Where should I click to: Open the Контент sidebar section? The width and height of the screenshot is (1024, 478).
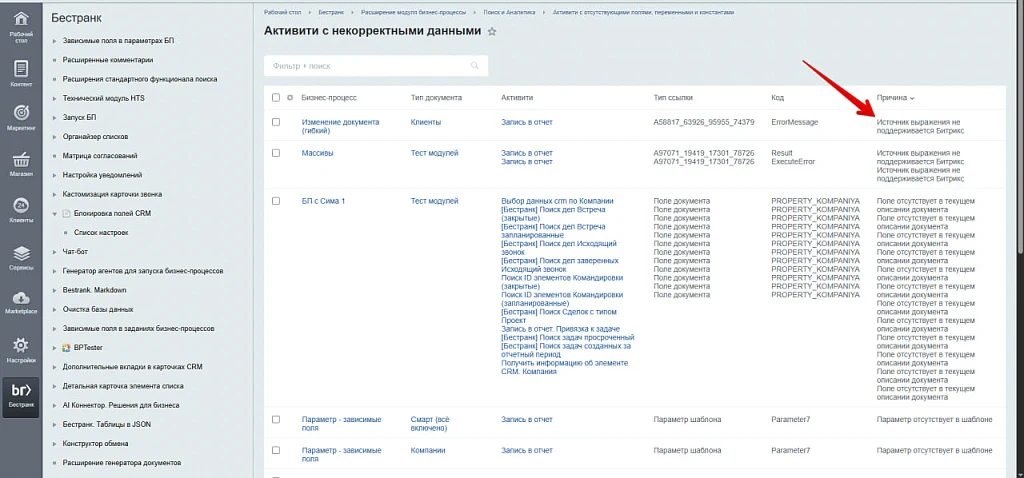click(21, 74)
